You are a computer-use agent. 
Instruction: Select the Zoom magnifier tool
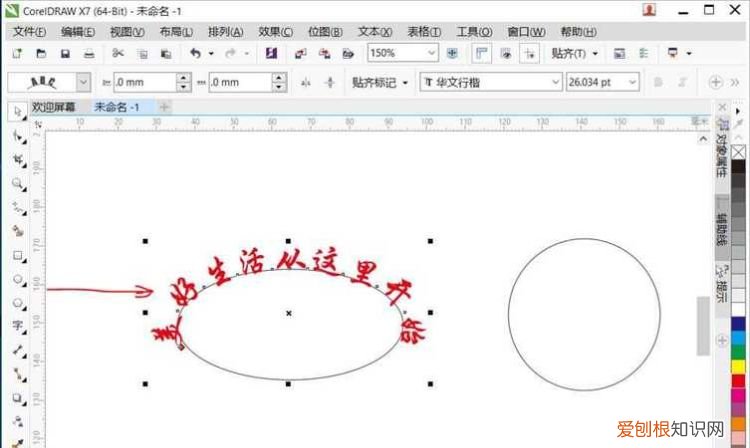[18, 184]
